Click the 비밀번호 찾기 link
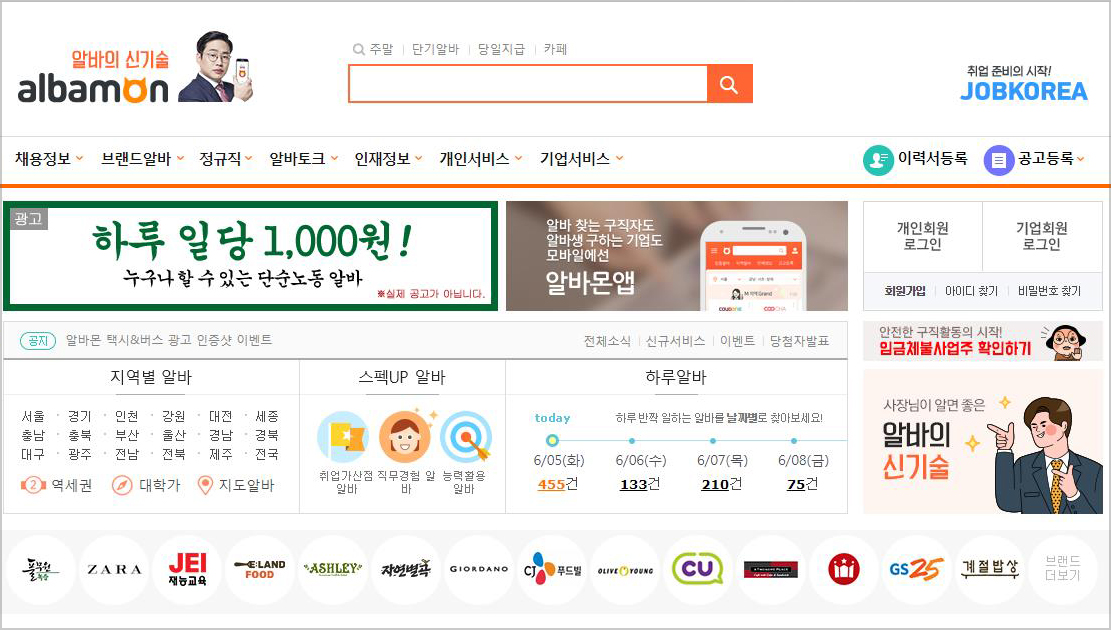Screen dimensions: 1111x630 click(1049, 291)
